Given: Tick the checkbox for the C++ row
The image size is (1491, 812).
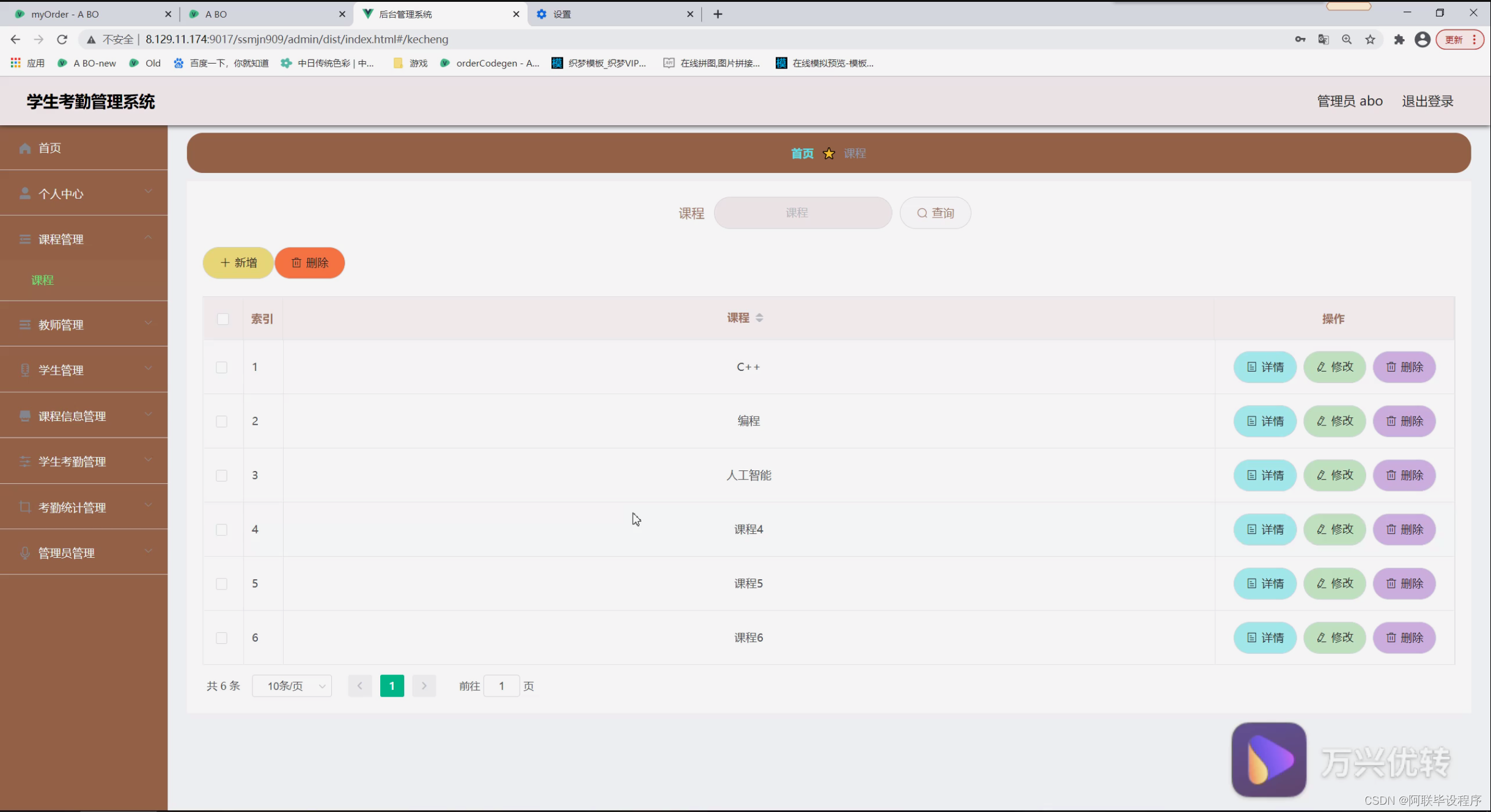Looking at the screenshot, I should click(x=221, y=367).
